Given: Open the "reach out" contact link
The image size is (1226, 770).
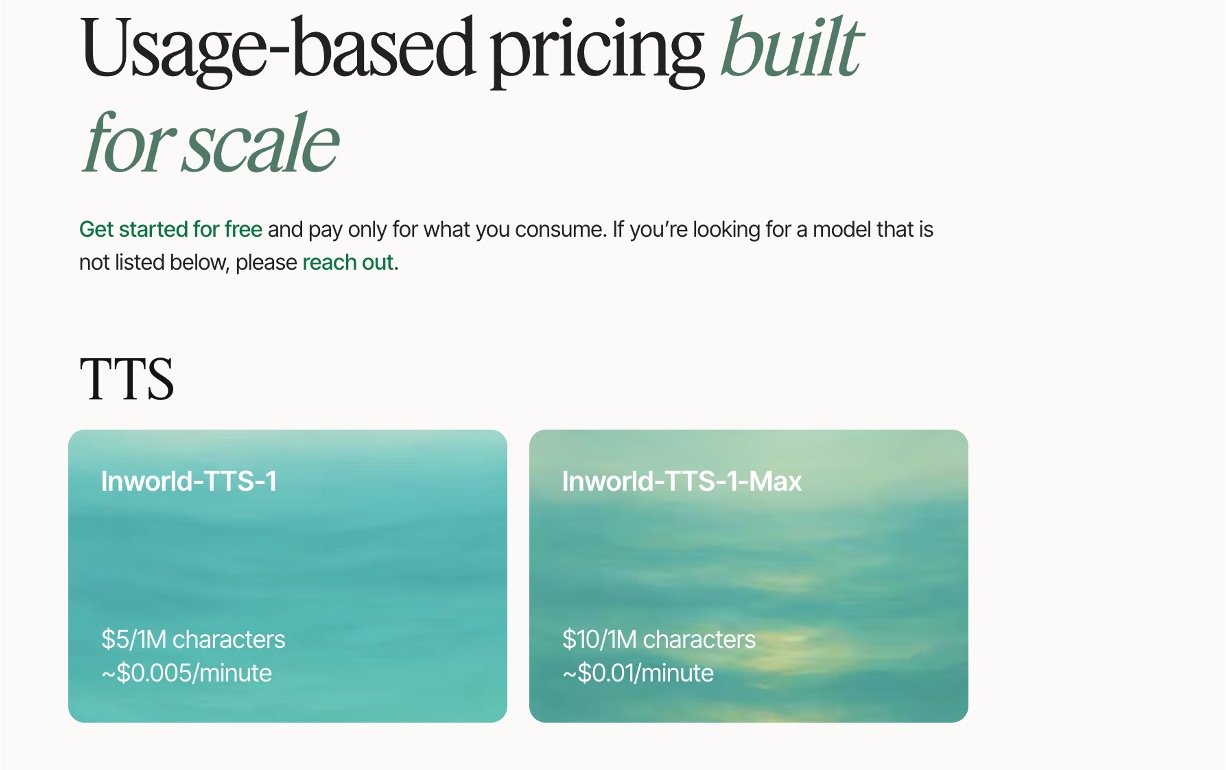Looking at the screenshot, I should (348, 263).
